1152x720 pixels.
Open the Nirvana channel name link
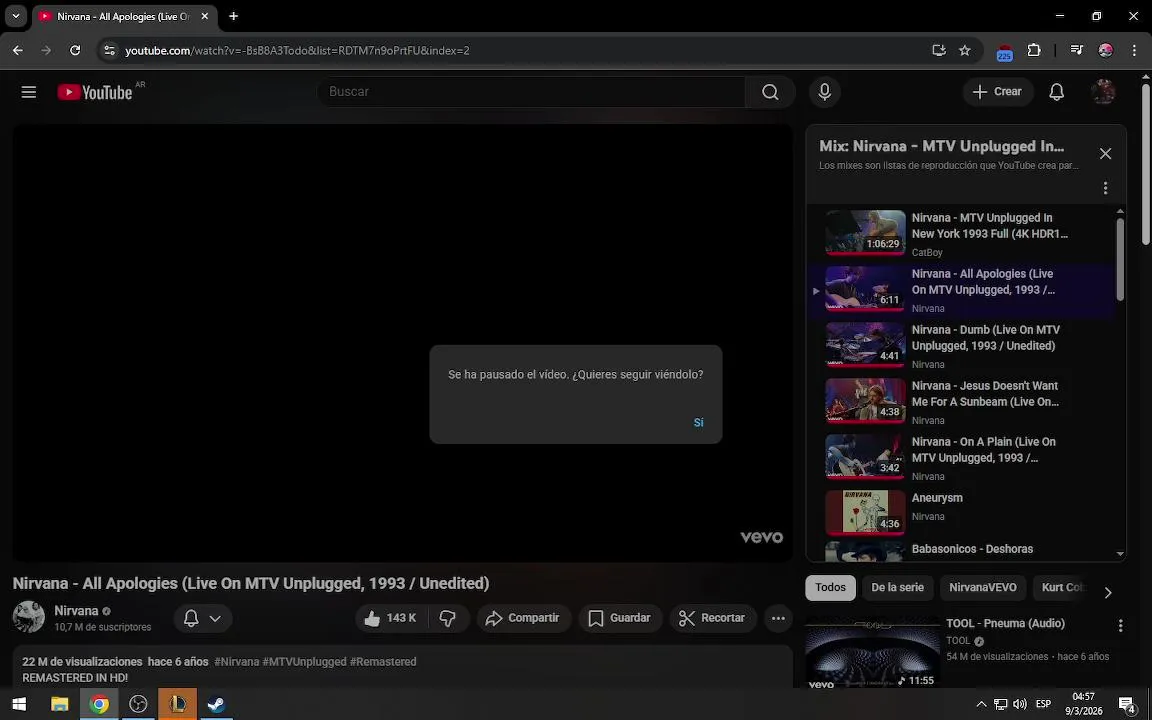(76, 611)
